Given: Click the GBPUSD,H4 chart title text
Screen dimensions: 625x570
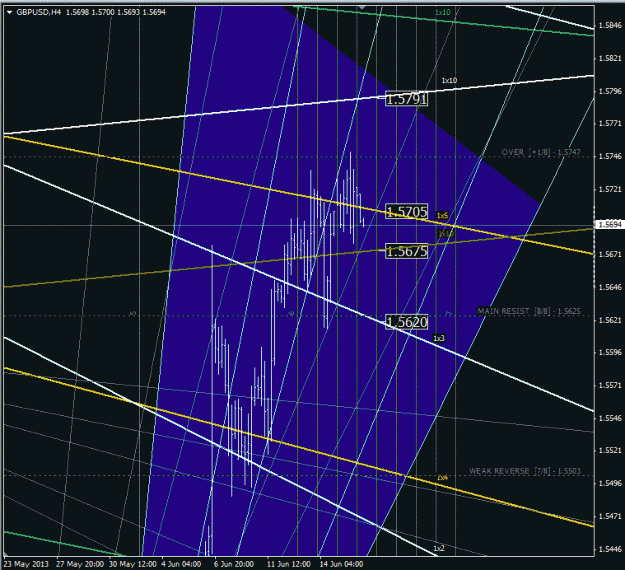Looking at the screenshot, I should pos(39,12).
